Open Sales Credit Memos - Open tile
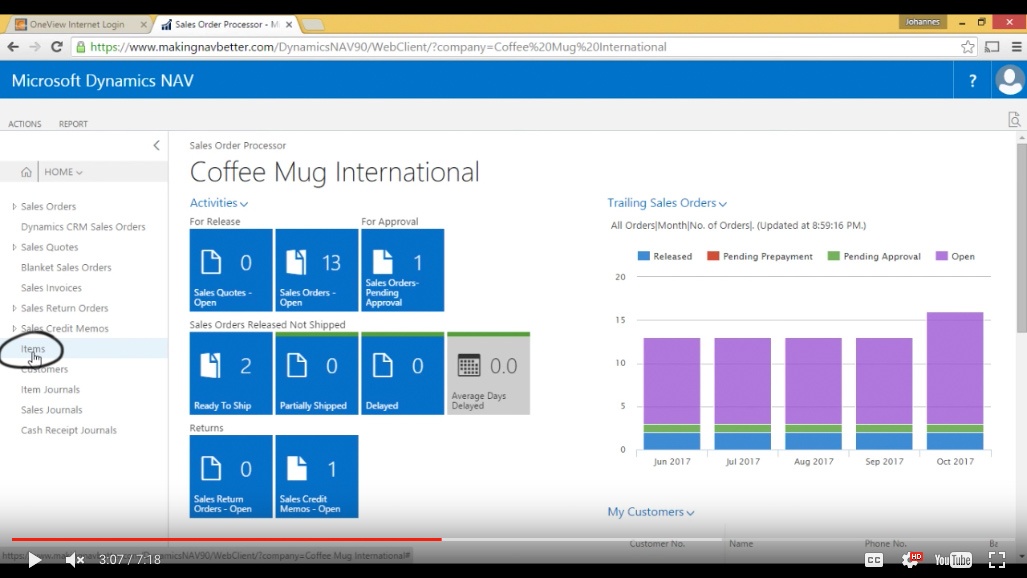Viewport: 1027px width, 578px height. tap(316, 476)
